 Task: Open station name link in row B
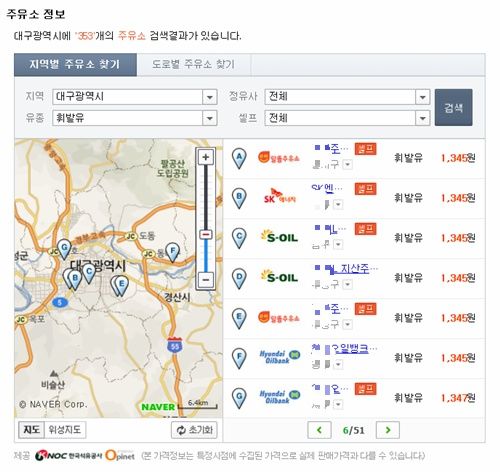[x=327, y=188]
